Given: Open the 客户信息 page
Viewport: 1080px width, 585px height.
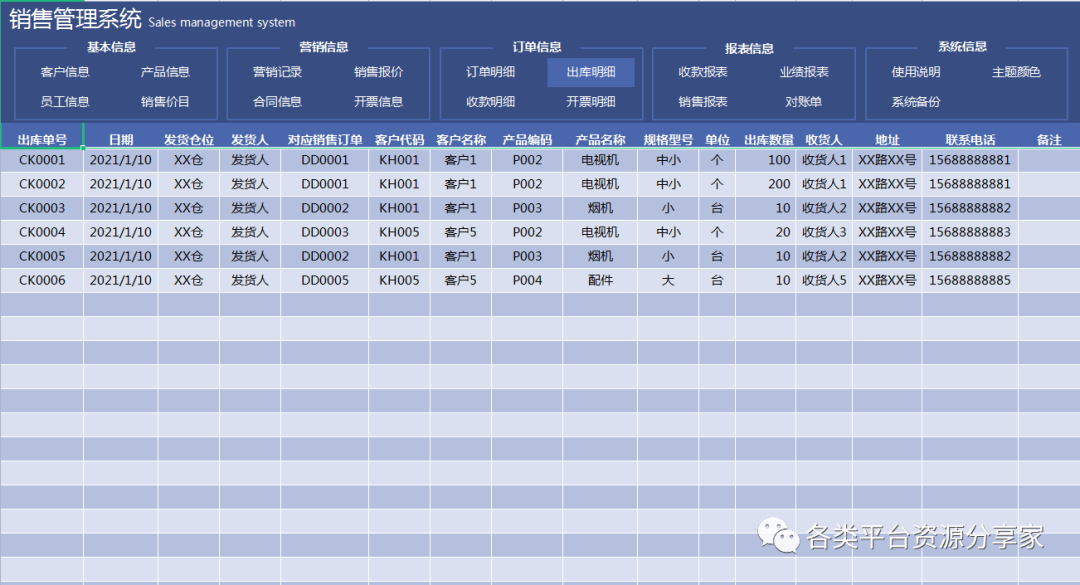Looking at the screenshot, I should click(65, 72).
